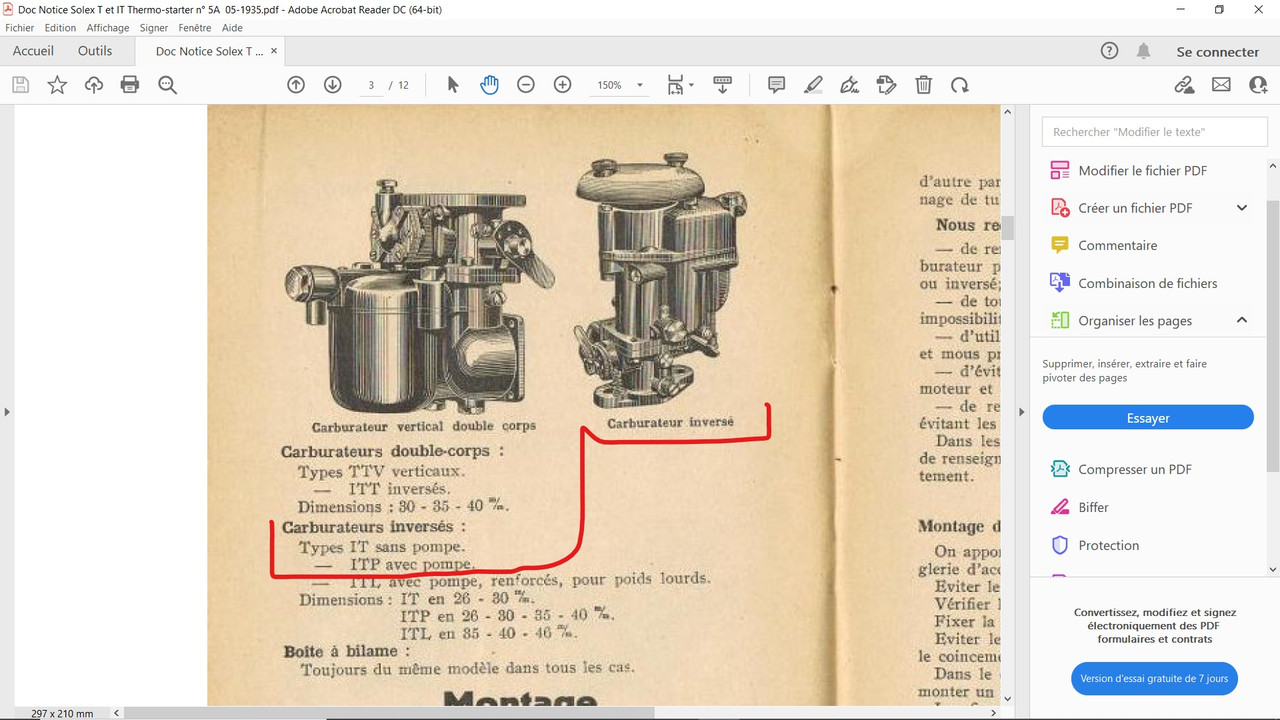Click the delete trash can icon

[x=924, y=85]
